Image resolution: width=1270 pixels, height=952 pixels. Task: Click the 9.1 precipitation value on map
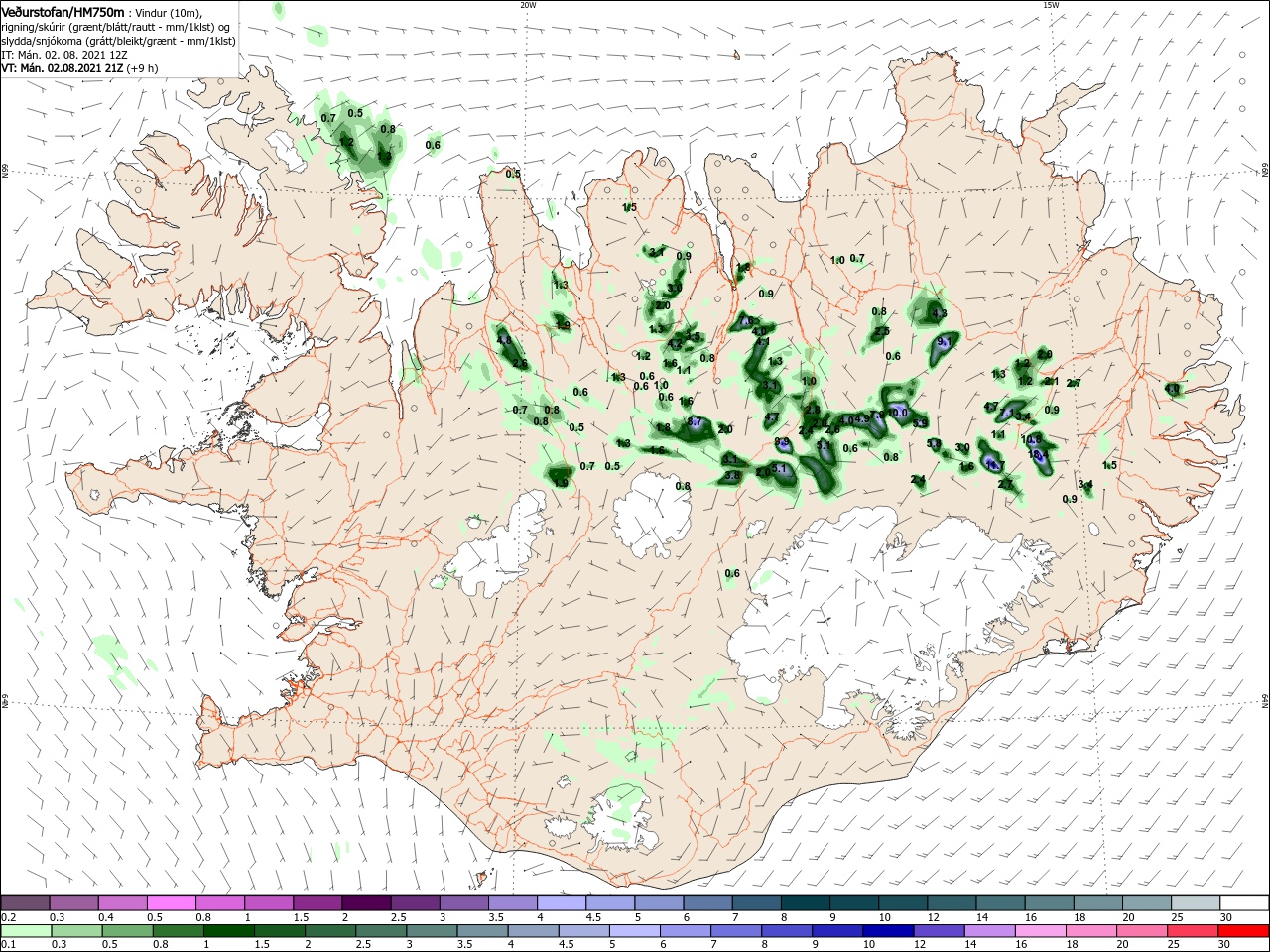coord(944,341)
